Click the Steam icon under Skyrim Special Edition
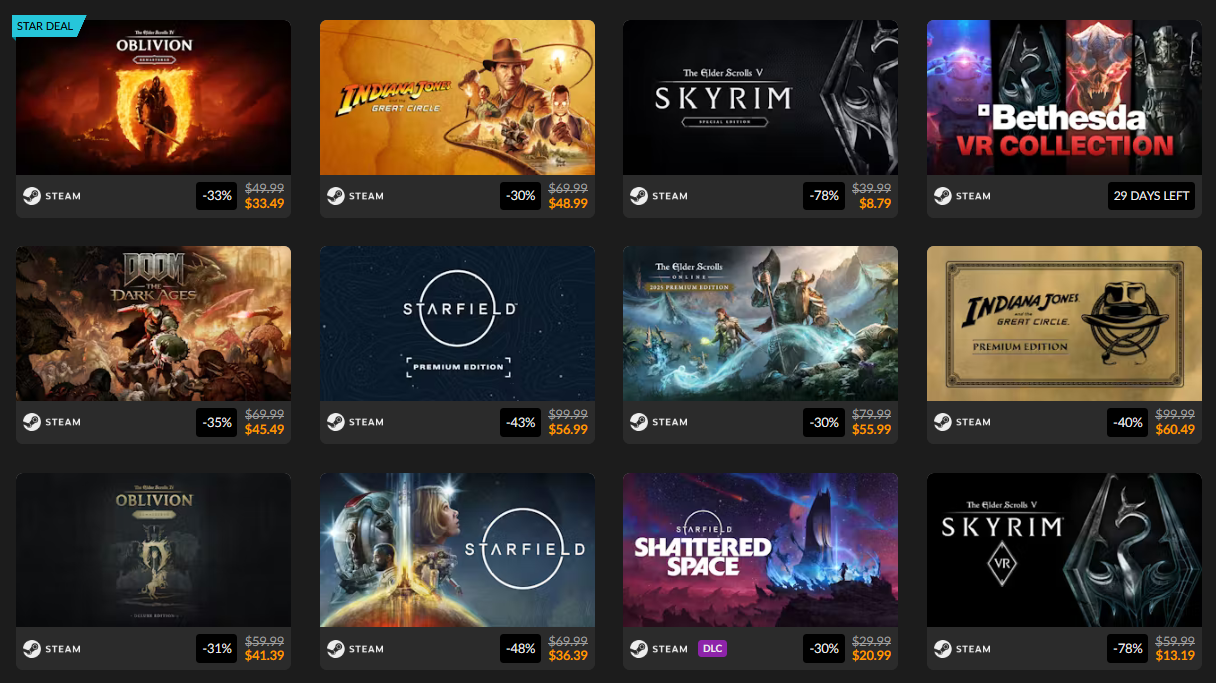Screen dimensions: 1216x683 (639, 196)
